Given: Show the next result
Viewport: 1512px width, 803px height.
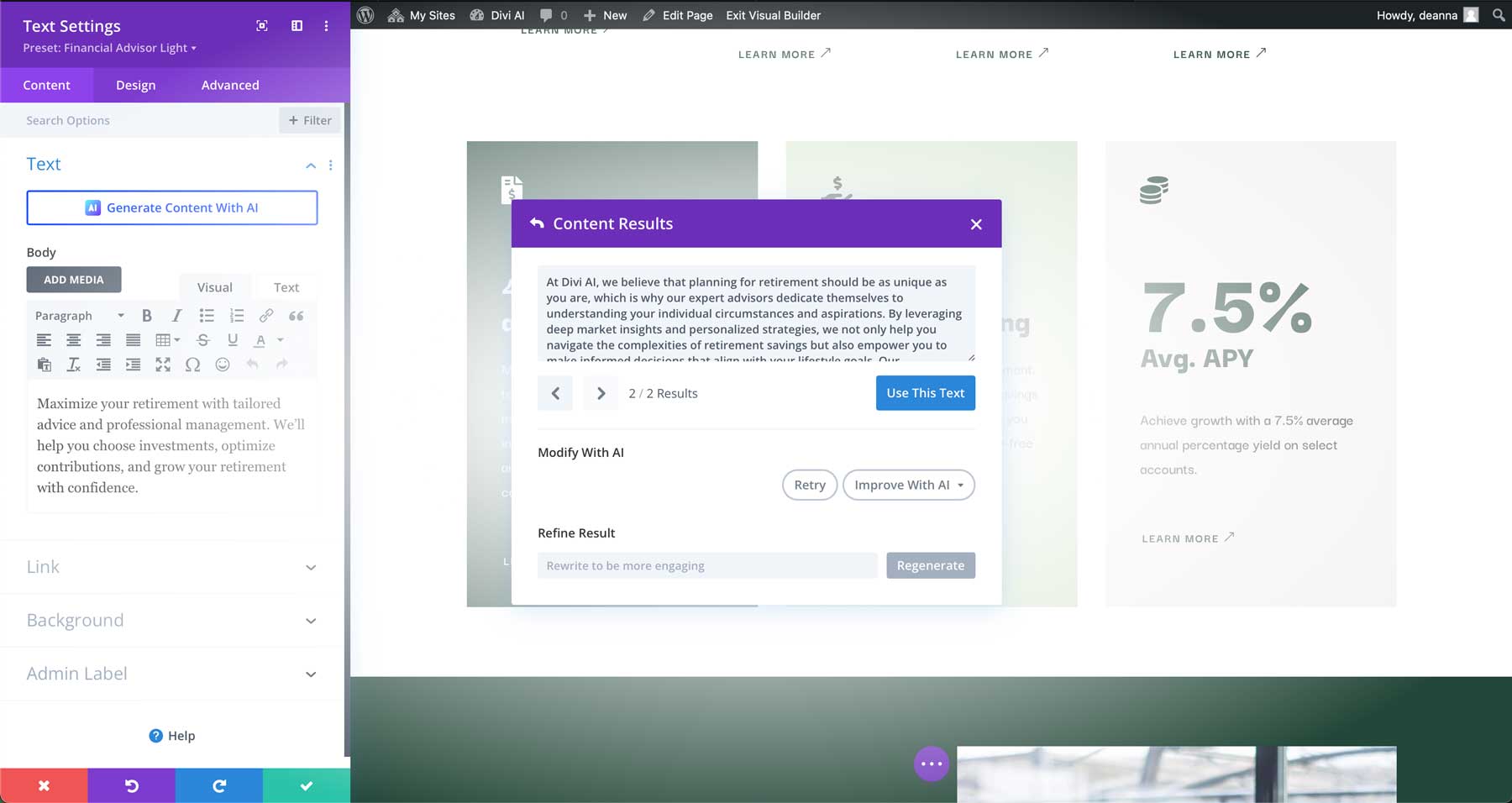Looking at the screenshot, I should 601,393.
